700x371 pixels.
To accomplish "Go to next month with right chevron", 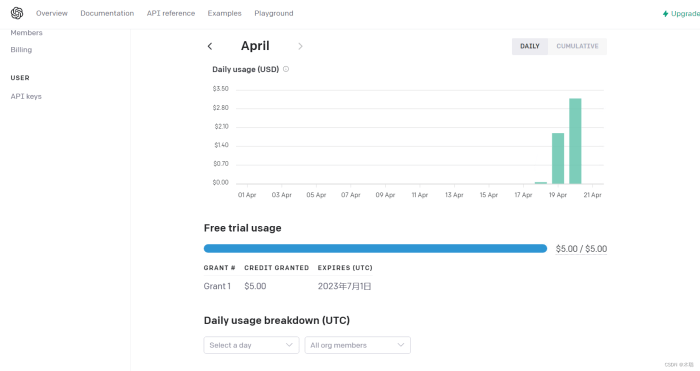I will pyautogui.click(x=300, y=46).
